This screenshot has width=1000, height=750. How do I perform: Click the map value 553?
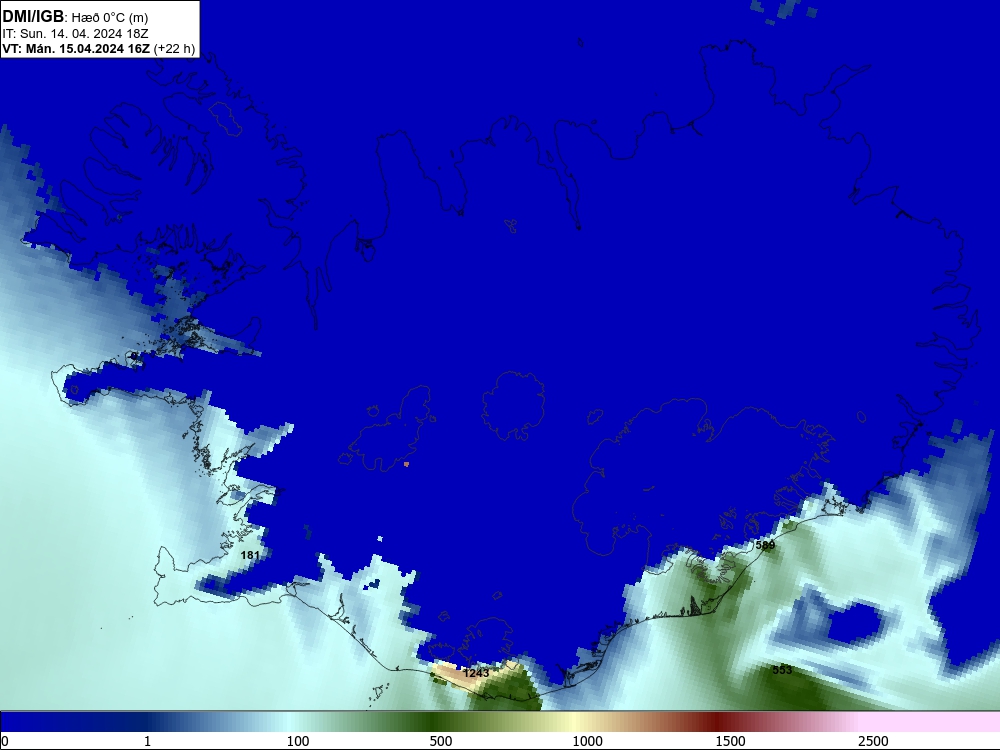(782, 670)
